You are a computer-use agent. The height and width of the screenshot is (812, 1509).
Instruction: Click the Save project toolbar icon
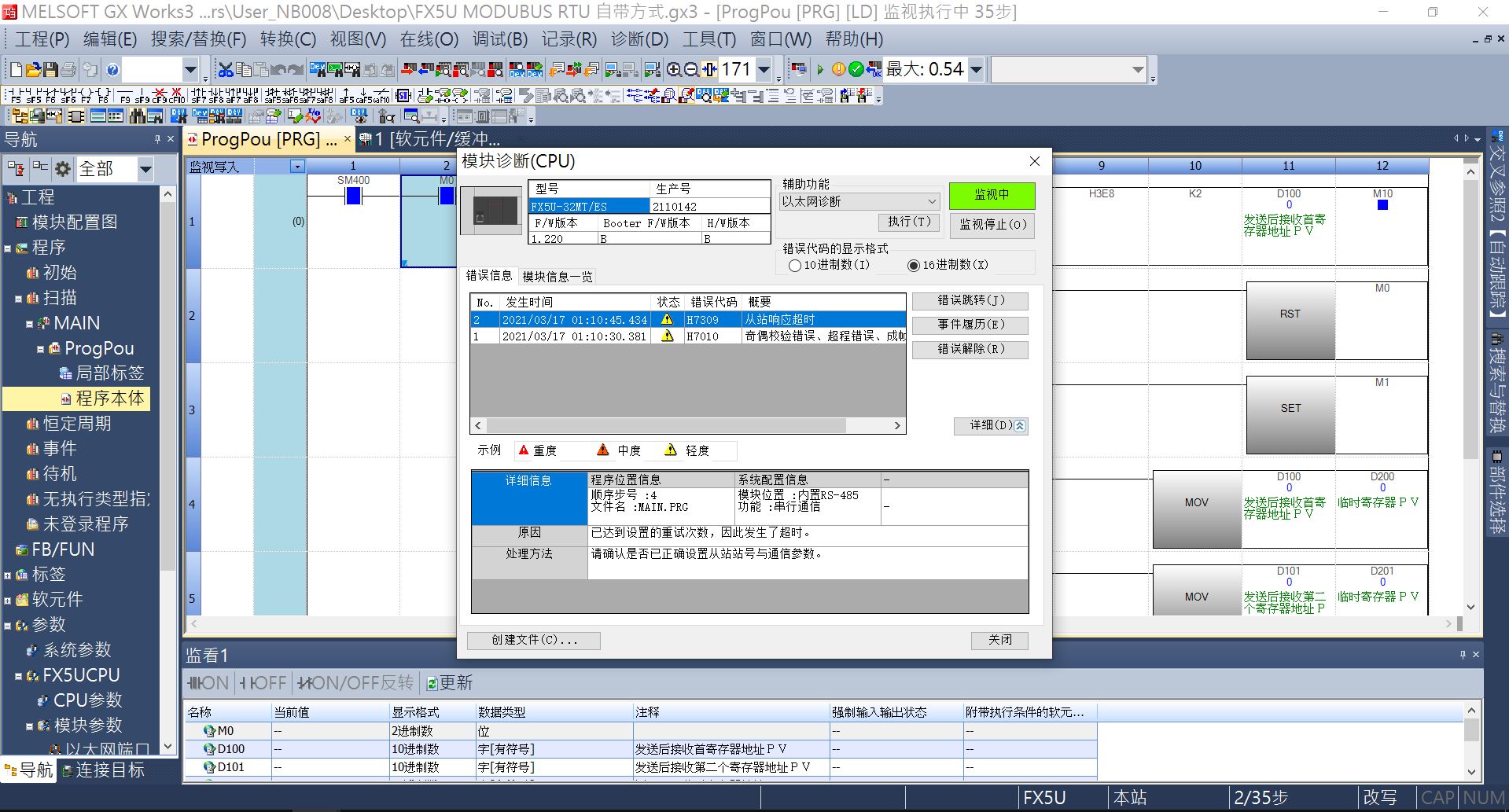(50, 70)
